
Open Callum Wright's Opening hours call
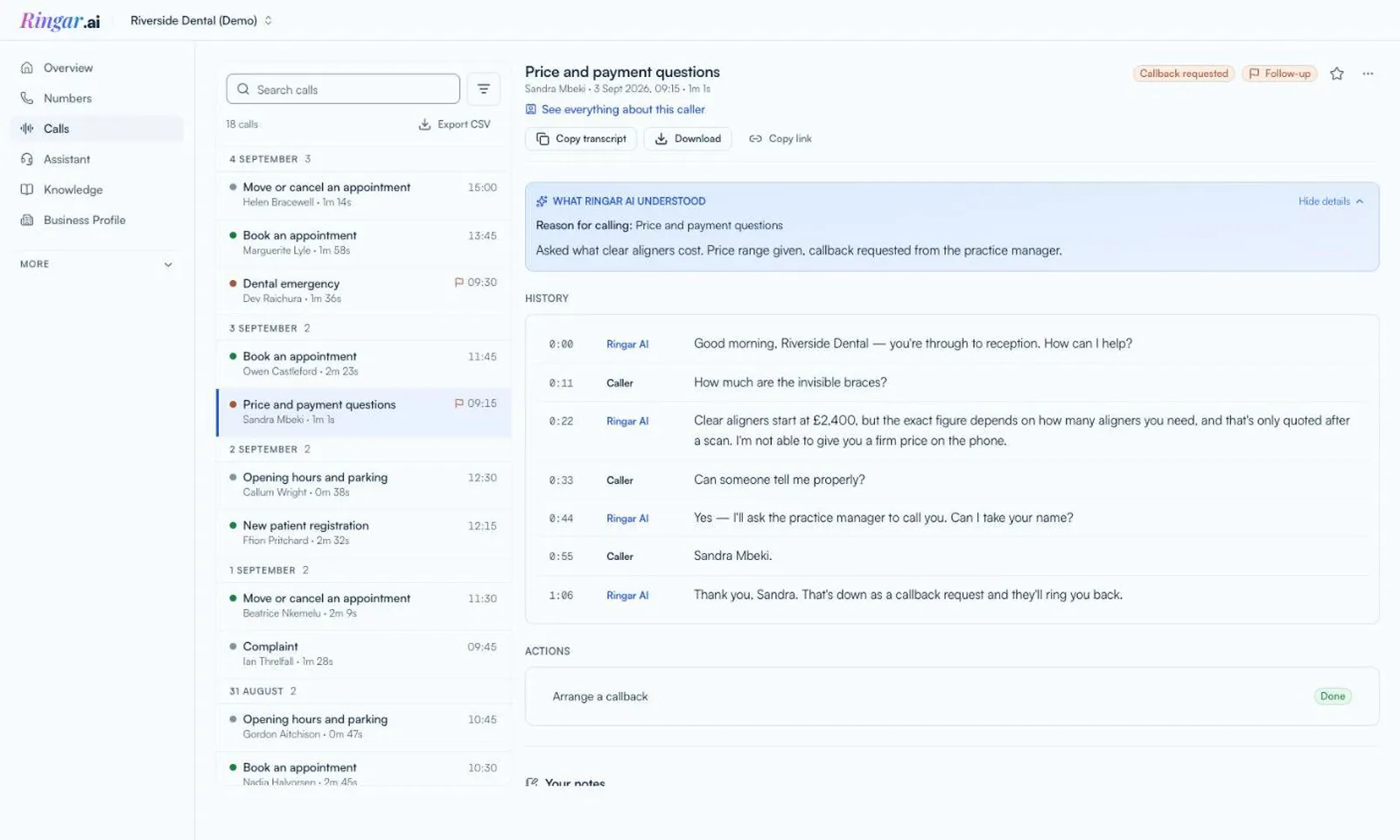(364, 484)
